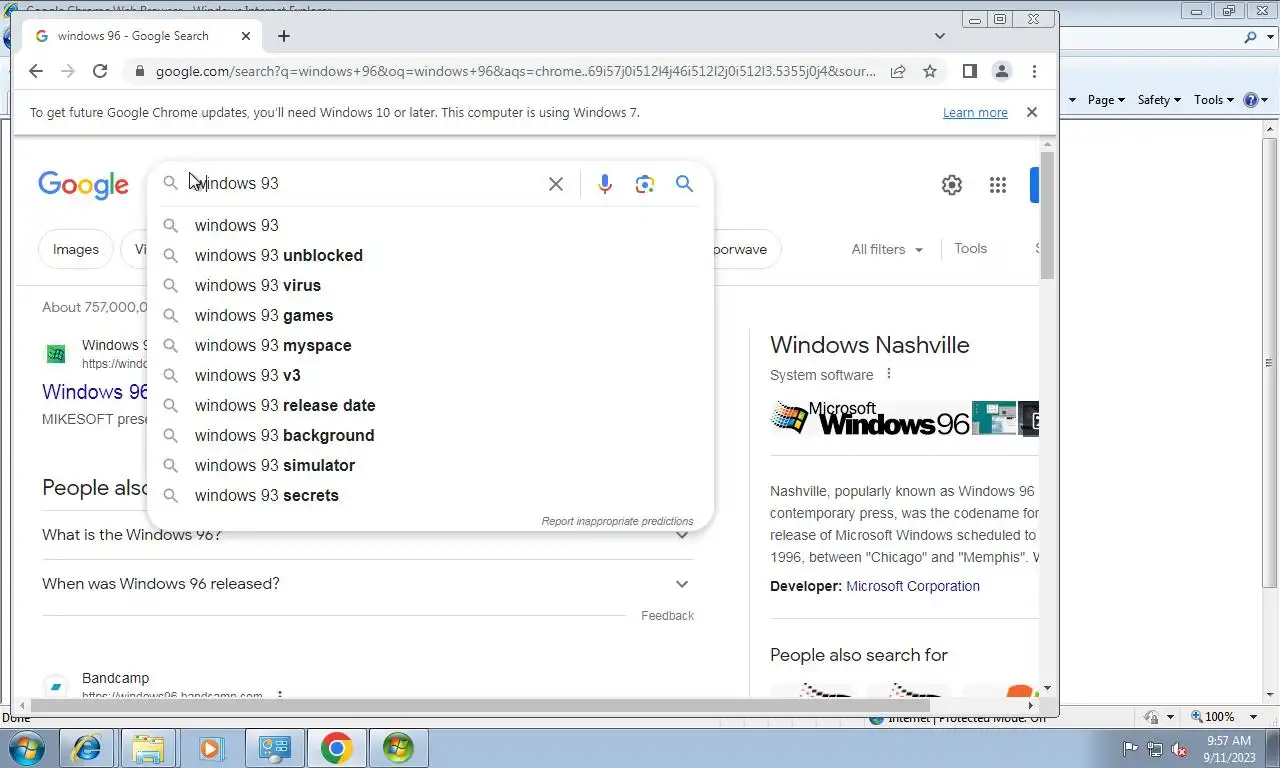Open Internet Explorer Tools menu
This screenshot has height=768, width=1280.
pyautogui.click(x=1215, y=100)
